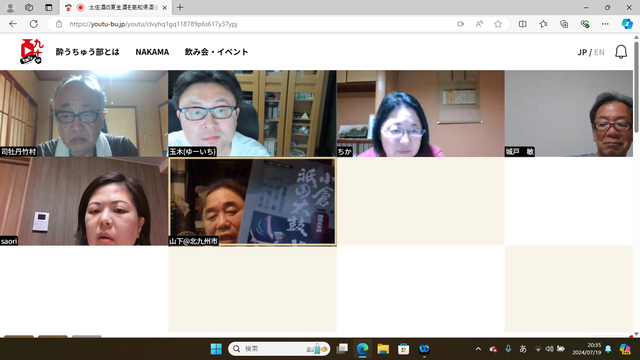Select the 山下@北九州市 video tile
Image resolution: width=640 pixels, height=360 pixels.
point(252,202)
